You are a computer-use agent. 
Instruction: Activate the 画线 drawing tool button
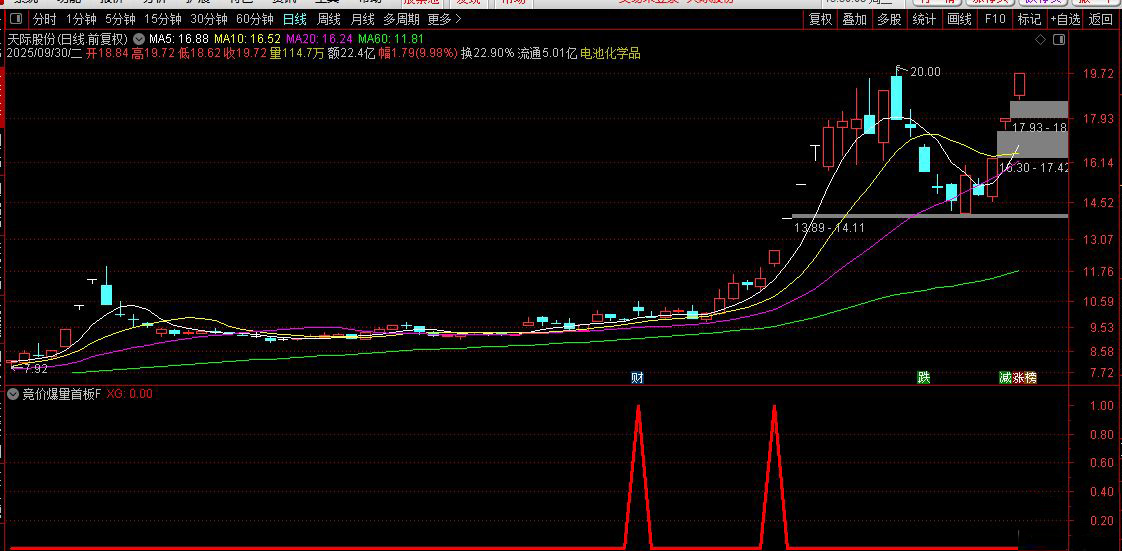tap(959, 19)
